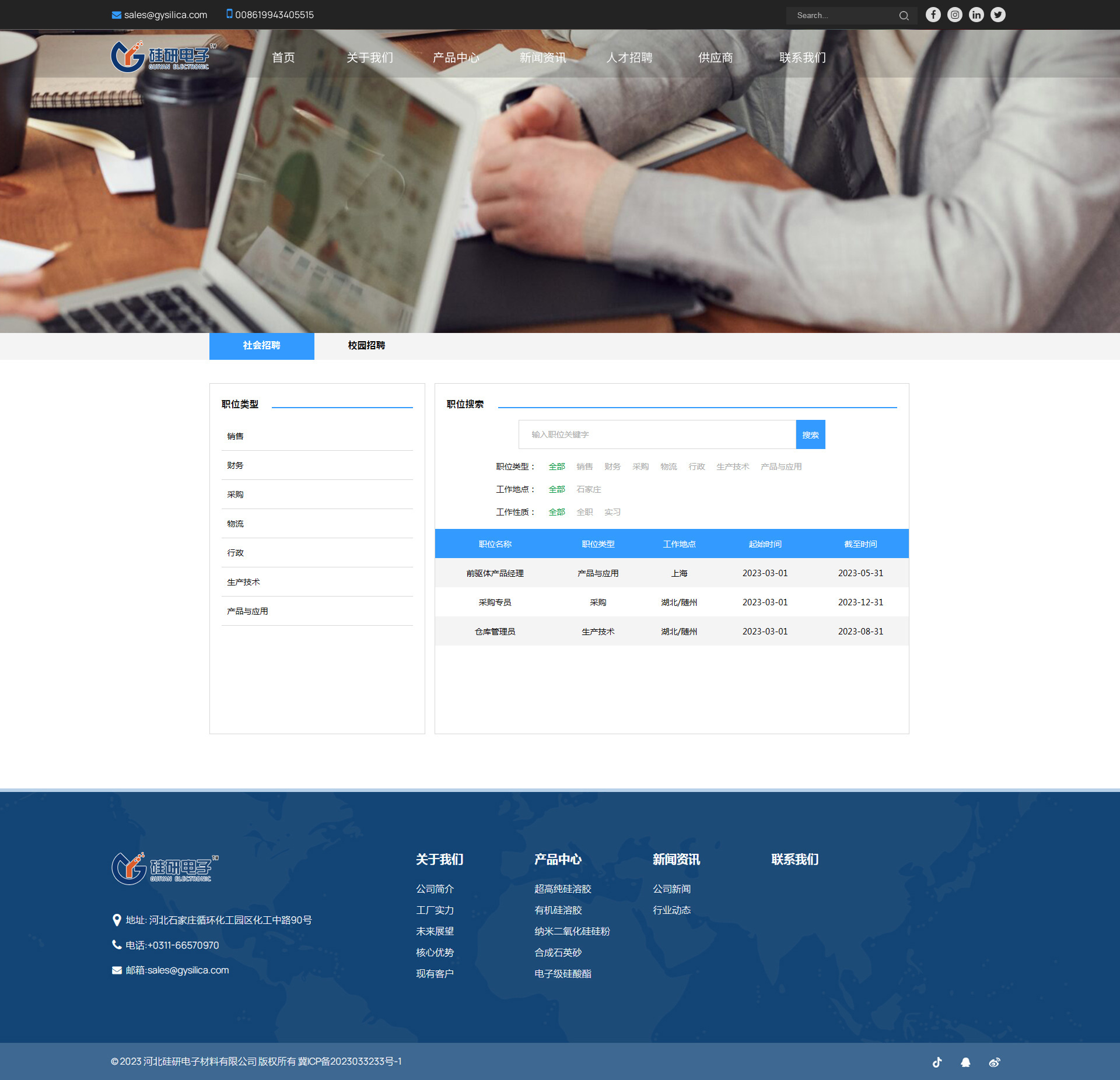Open 供应商 navigation item
1120x1080 pixels.
click(x=716, y=58)
